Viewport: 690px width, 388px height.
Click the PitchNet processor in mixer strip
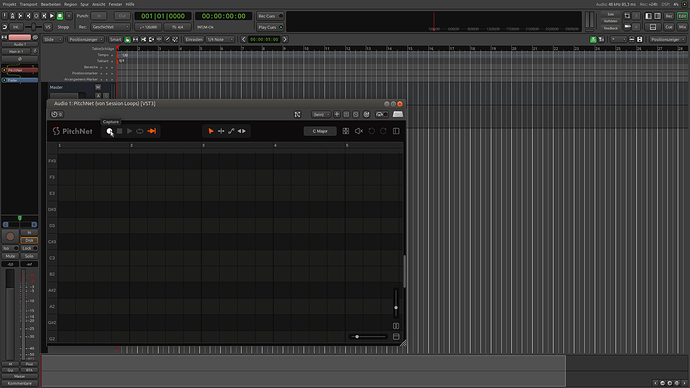pyautogui.click(x=20, y=70)
